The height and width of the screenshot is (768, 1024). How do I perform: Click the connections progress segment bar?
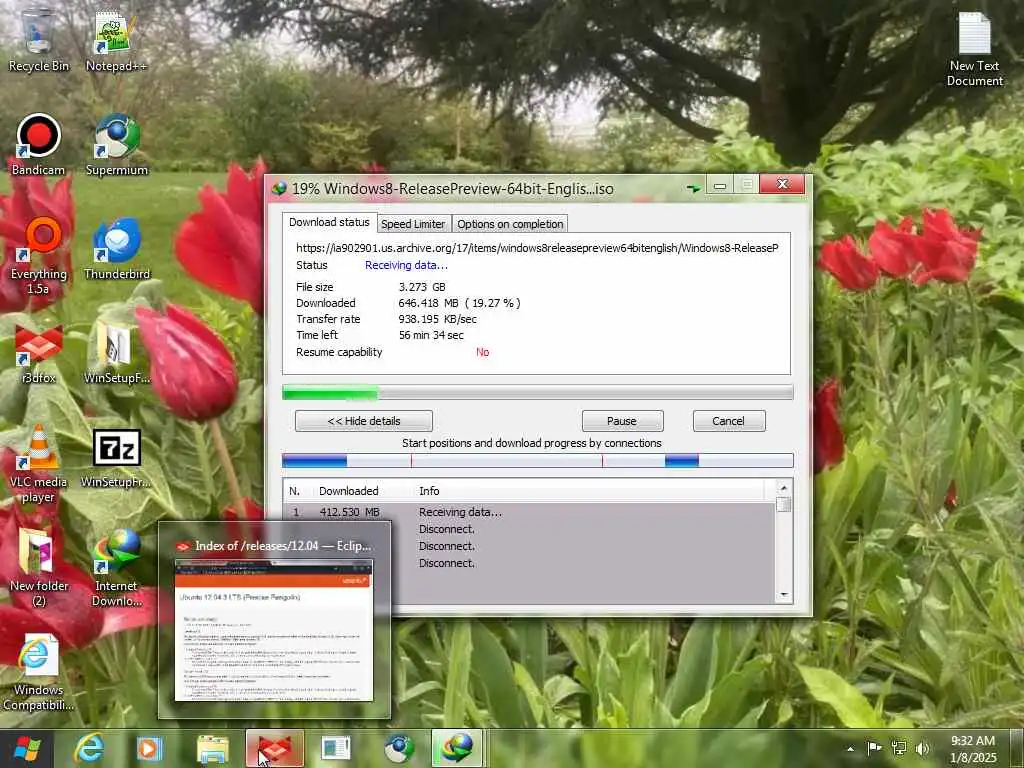(537, 460)
